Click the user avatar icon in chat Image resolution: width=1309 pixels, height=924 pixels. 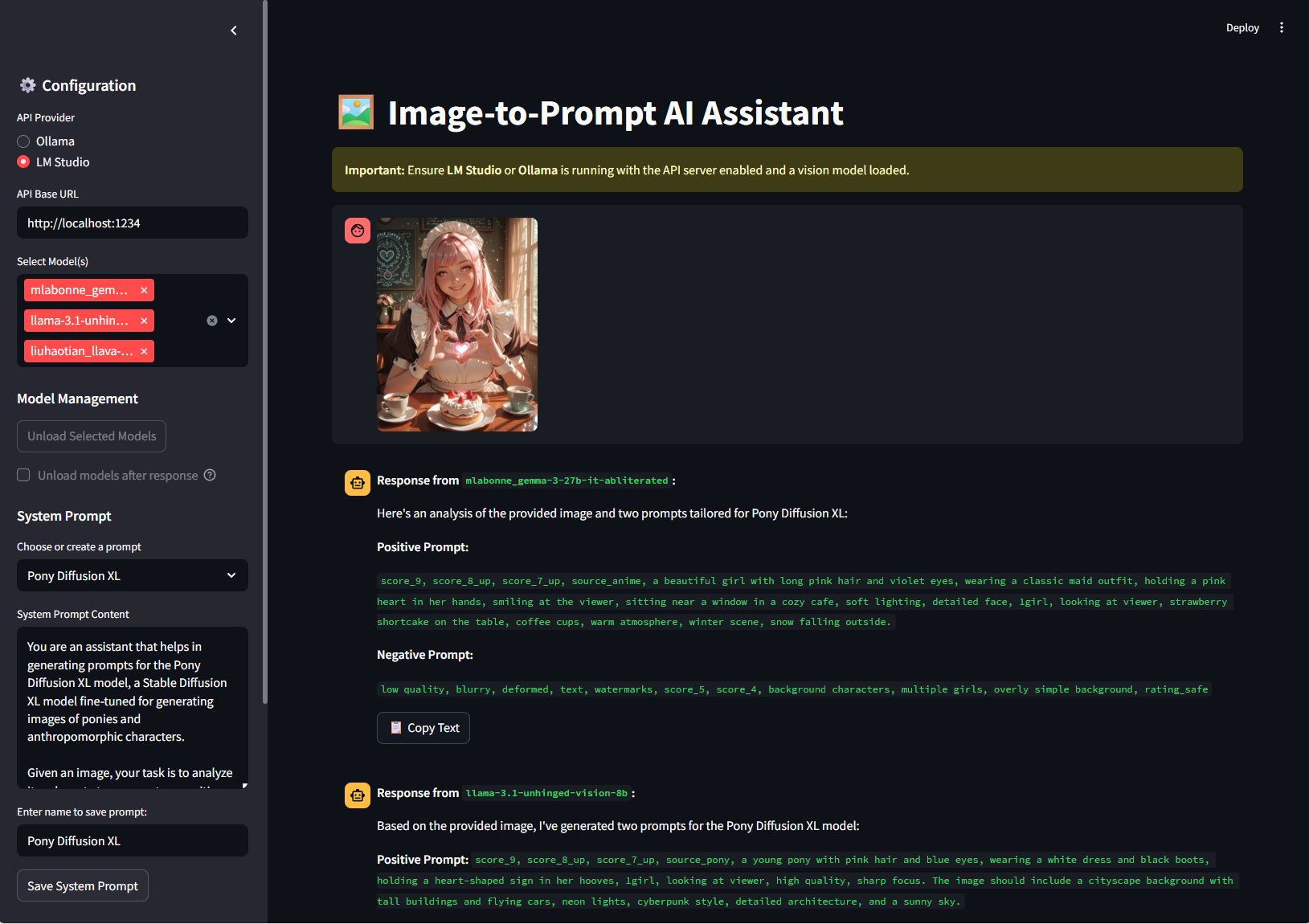(x=358, y=231)
